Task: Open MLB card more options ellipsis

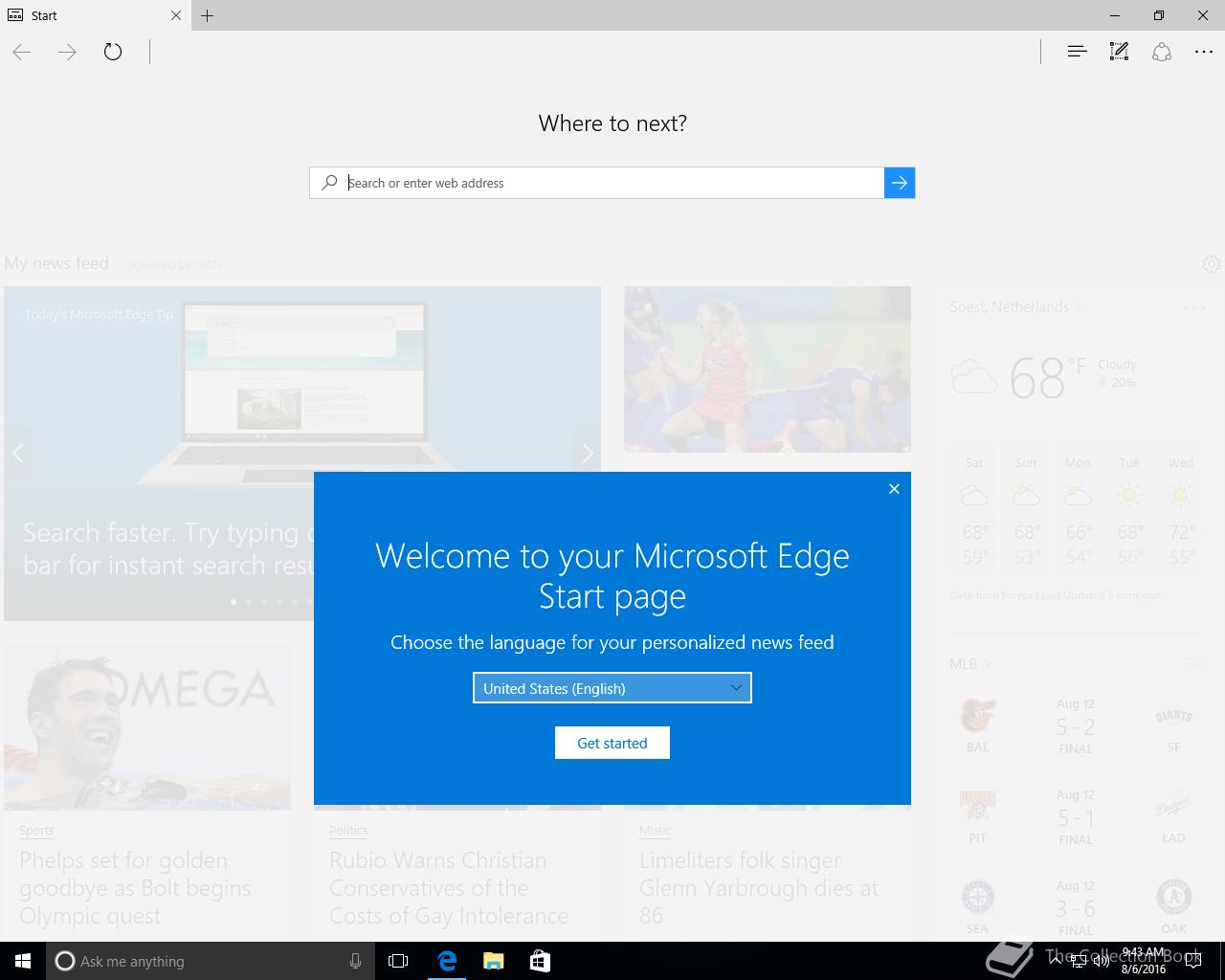Action: coord(1193,664)
